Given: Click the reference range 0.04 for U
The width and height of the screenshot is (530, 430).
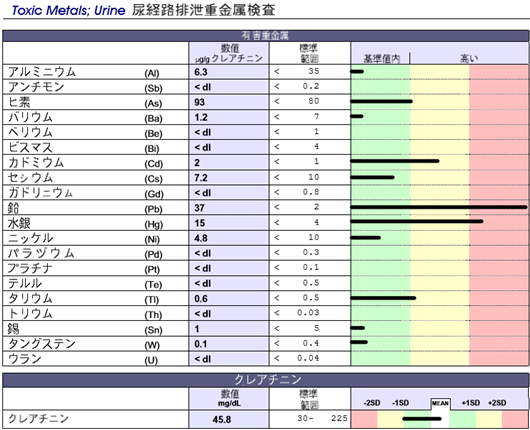Looking at the screenshot, I should click(x=308, y=358).
